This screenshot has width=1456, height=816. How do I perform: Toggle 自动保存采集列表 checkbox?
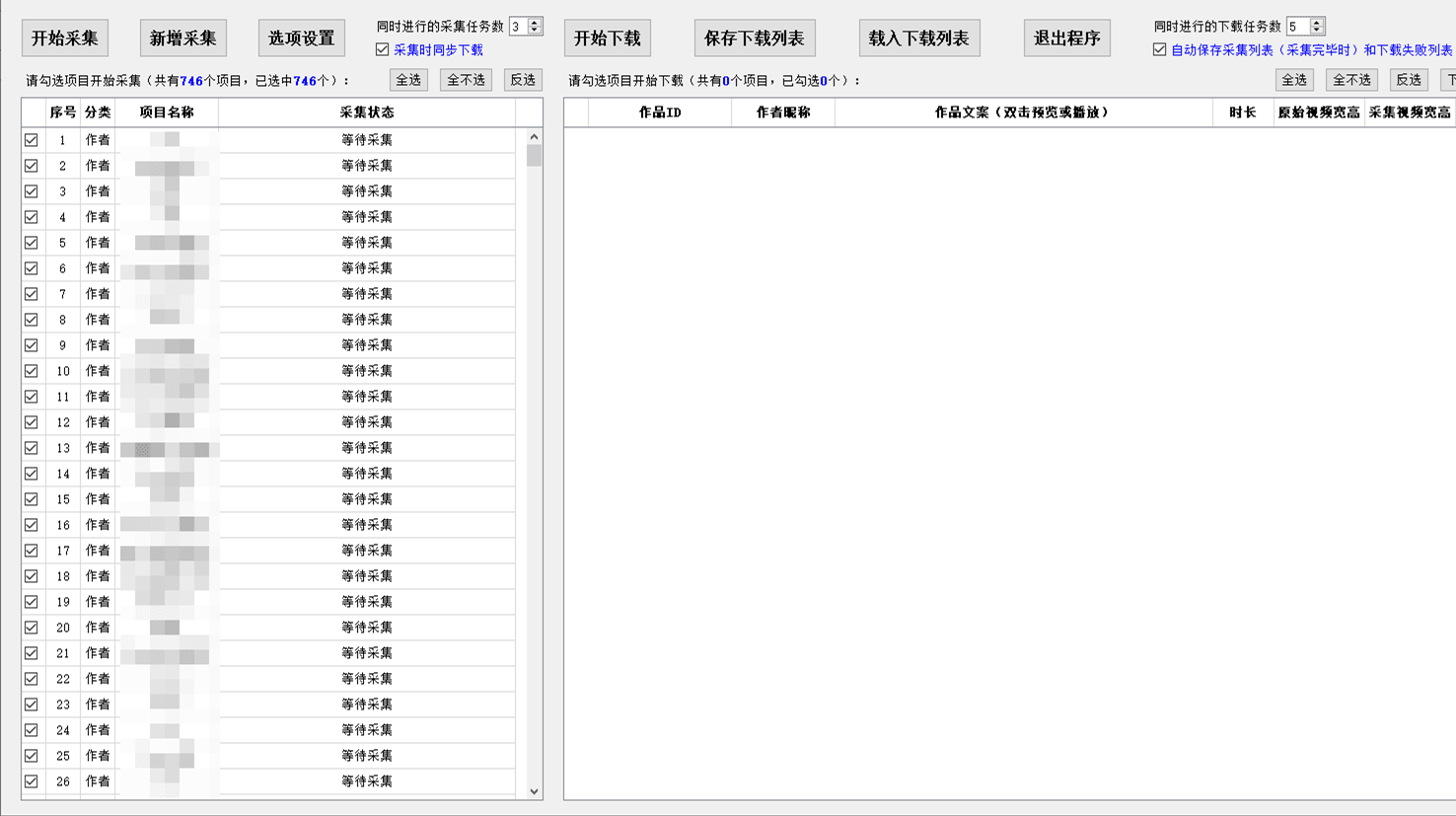[x=1160, y=49]
